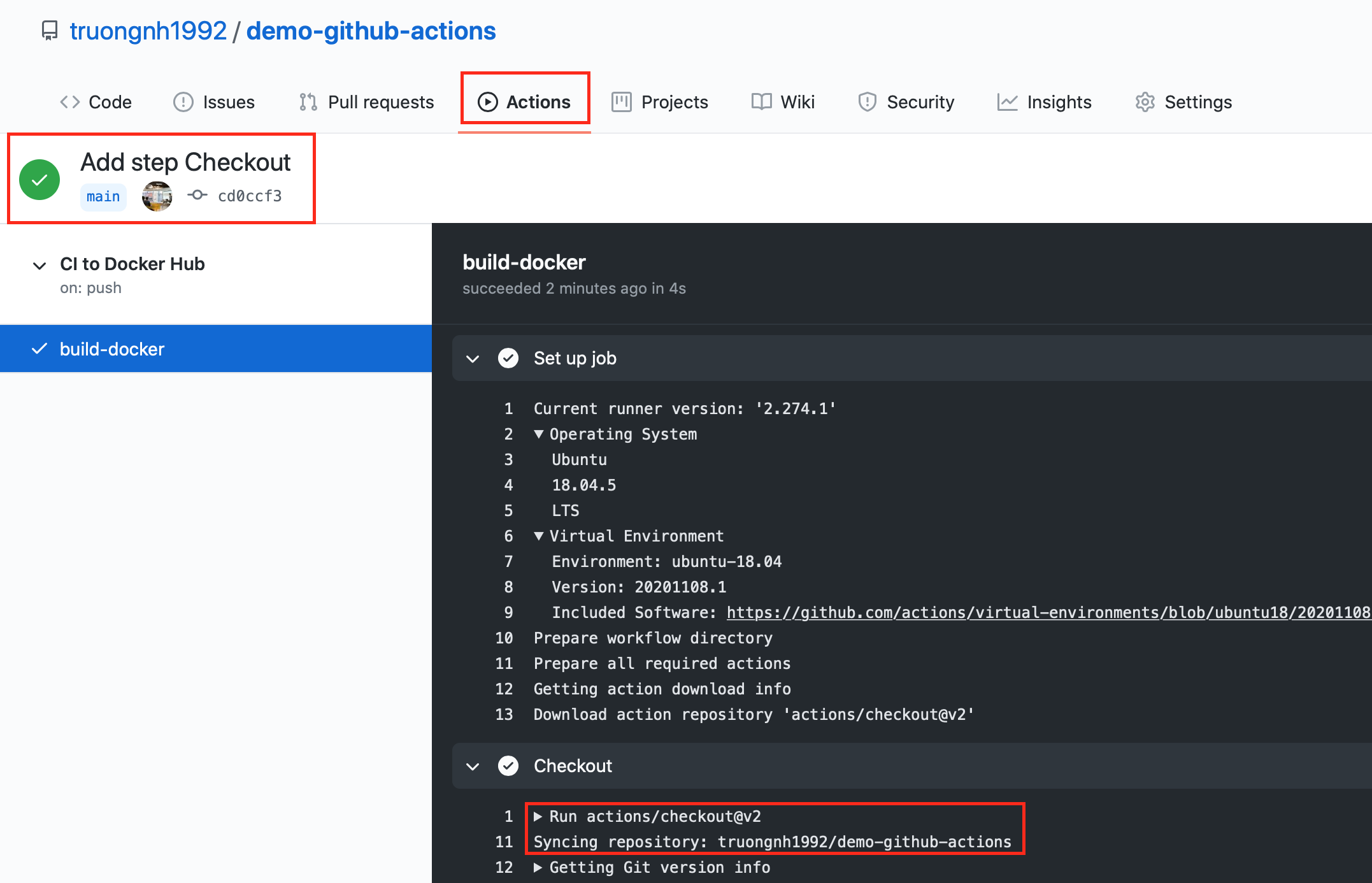Click log line 'Ubuntu'
The width and height of the screenshot is (1372, 883).
[x=580, y=459]
